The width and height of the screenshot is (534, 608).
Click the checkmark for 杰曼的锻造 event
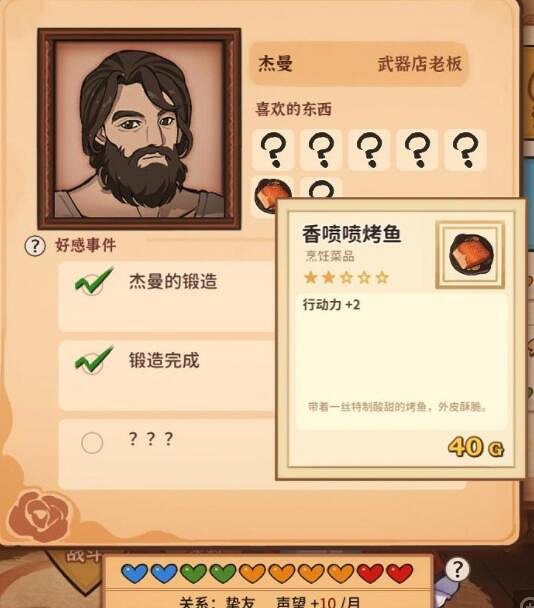point(93,281)
